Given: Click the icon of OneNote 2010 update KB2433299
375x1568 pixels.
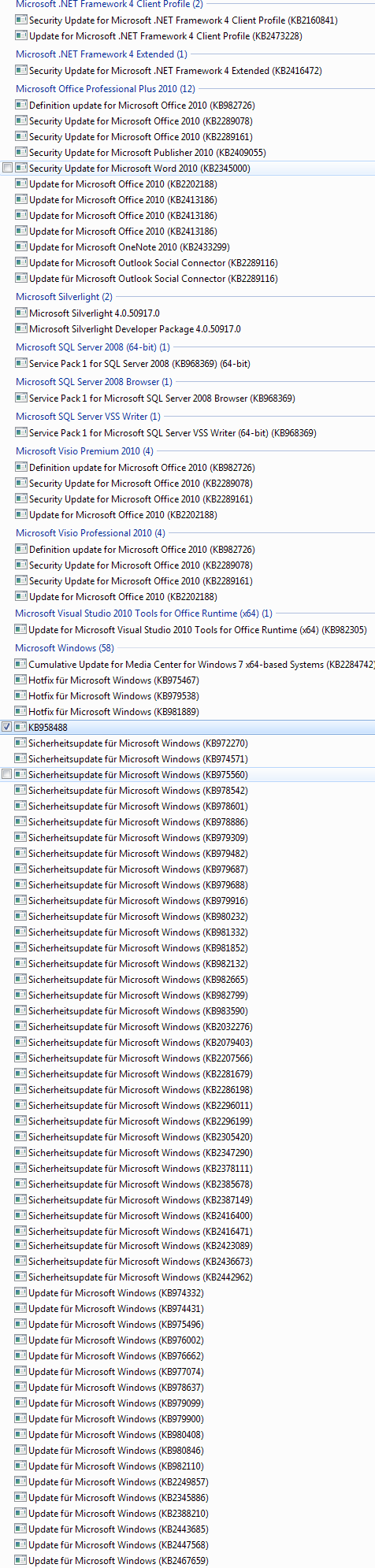Looking at the screenshot, I should [x=21, y=247].
